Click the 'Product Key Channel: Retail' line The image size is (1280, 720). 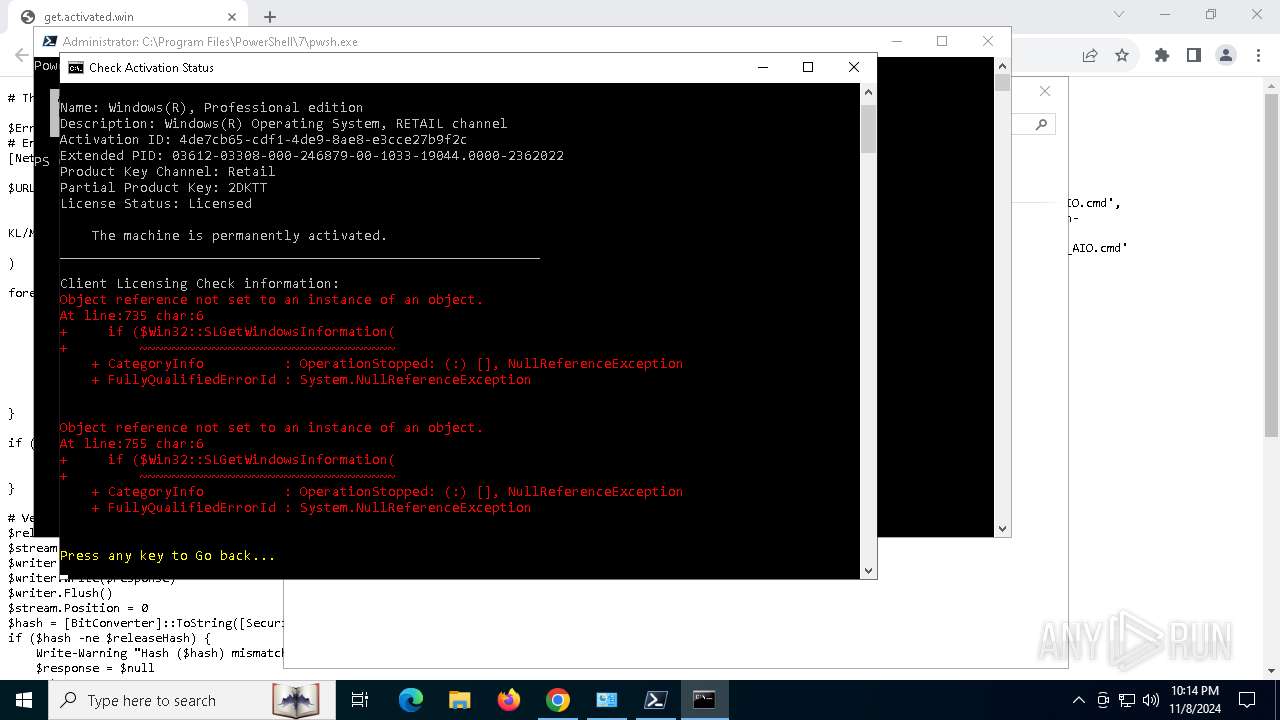168,172
